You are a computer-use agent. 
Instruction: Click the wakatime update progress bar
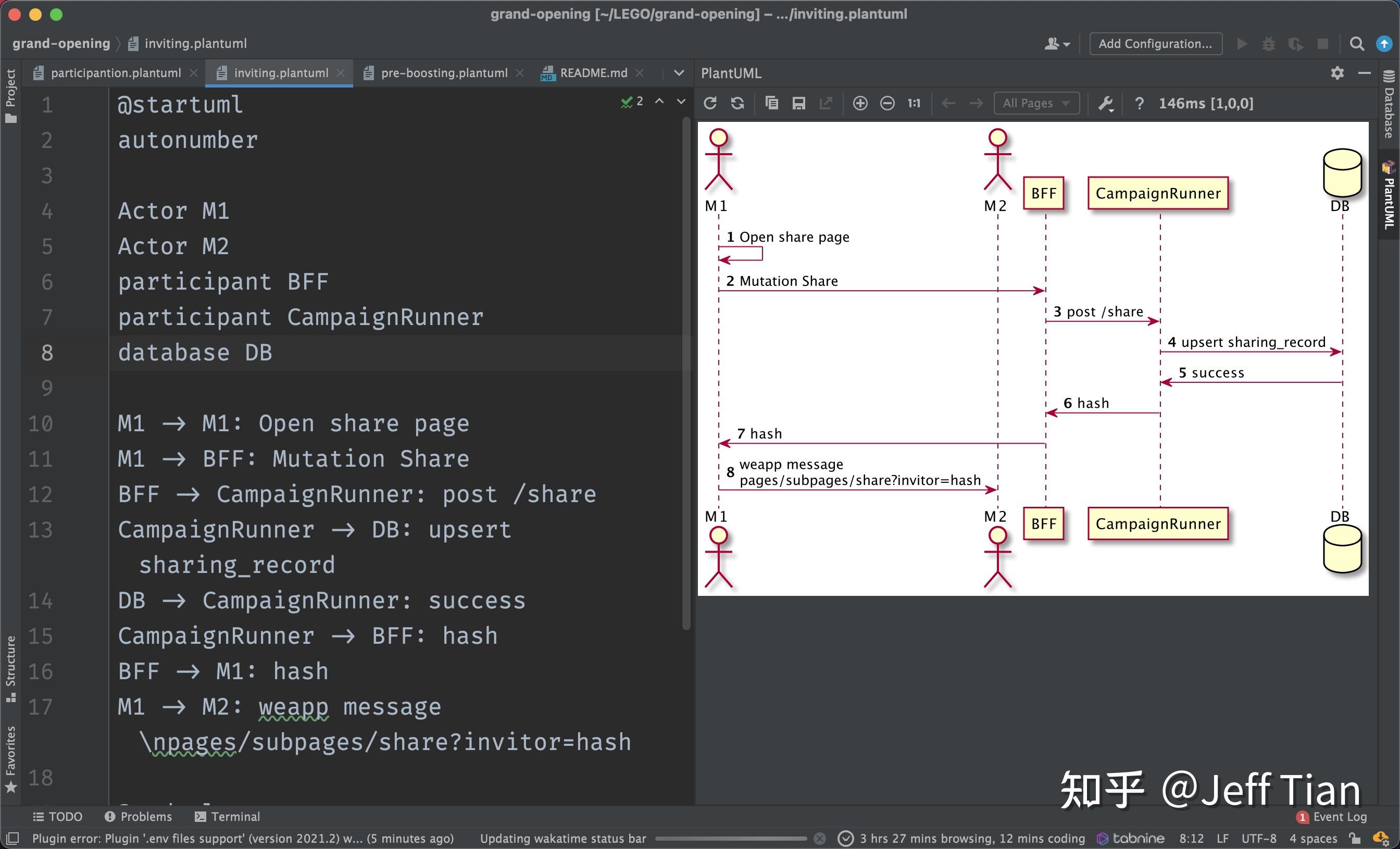click(731, 838)
